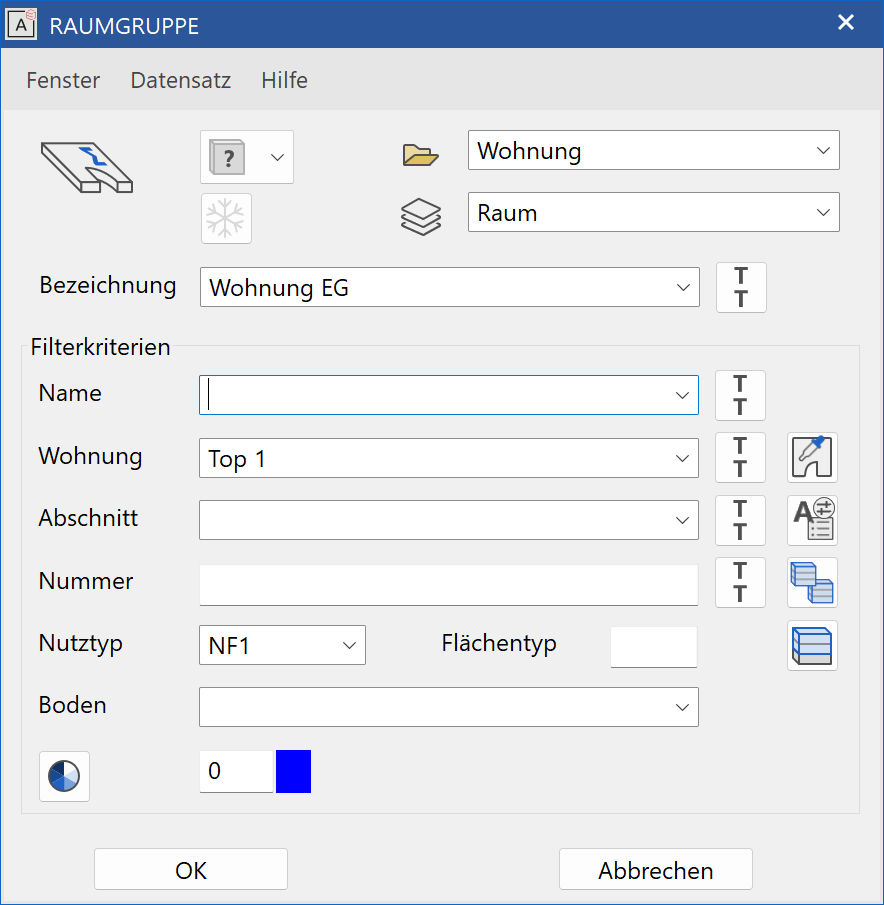Open the Wohnung folder dropdown

coord(653,150)
